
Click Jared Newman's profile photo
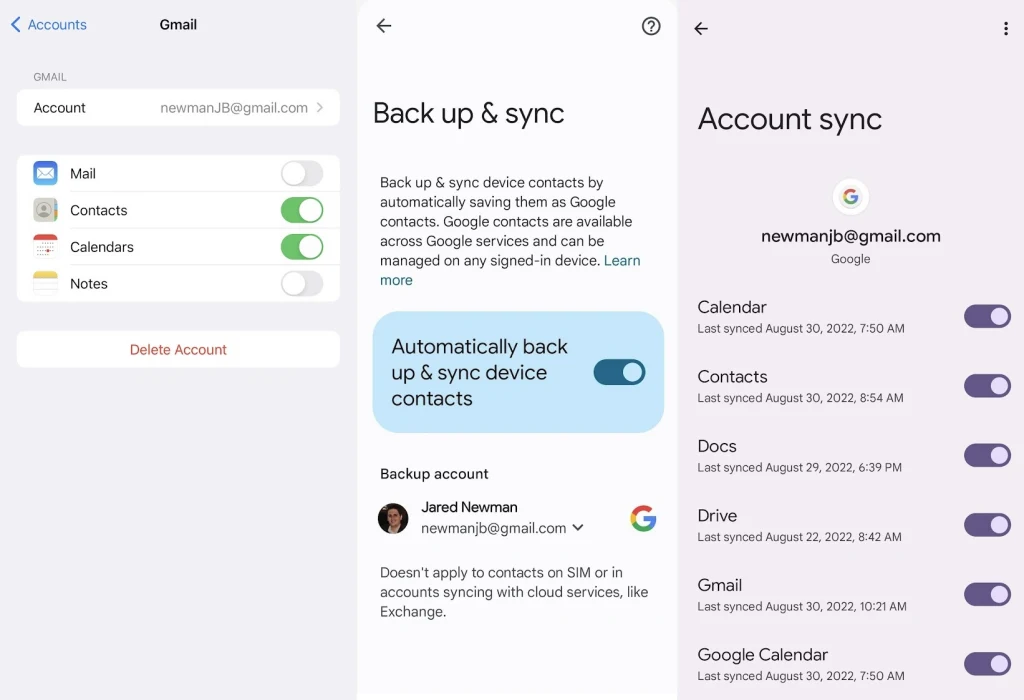coord(393,518)
